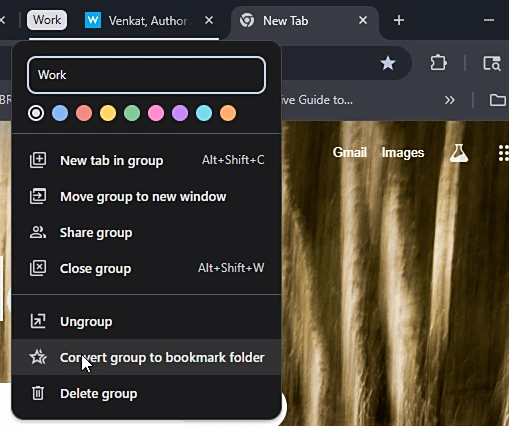The width and height of the screenshot is (509, 426).
Task: Choose the blue group color
Action: tap(60, 113)
